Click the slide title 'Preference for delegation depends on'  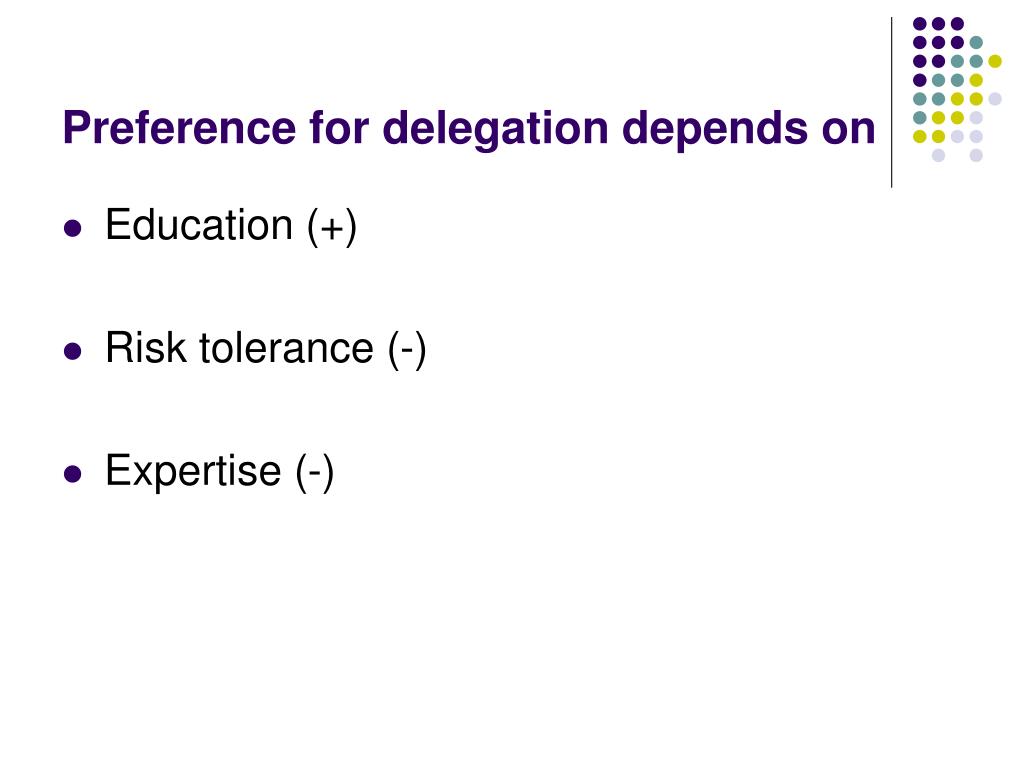pos(469,127)
